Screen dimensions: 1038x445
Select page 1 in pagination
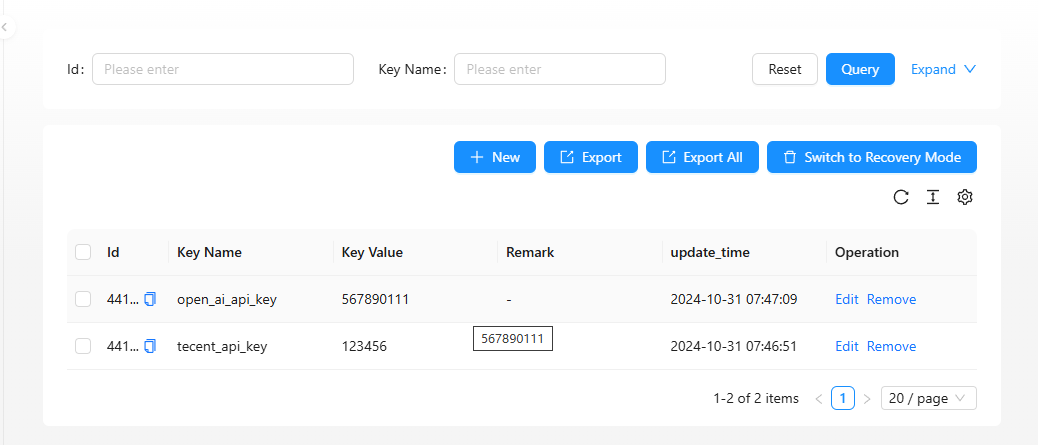[x=843, y=398]
